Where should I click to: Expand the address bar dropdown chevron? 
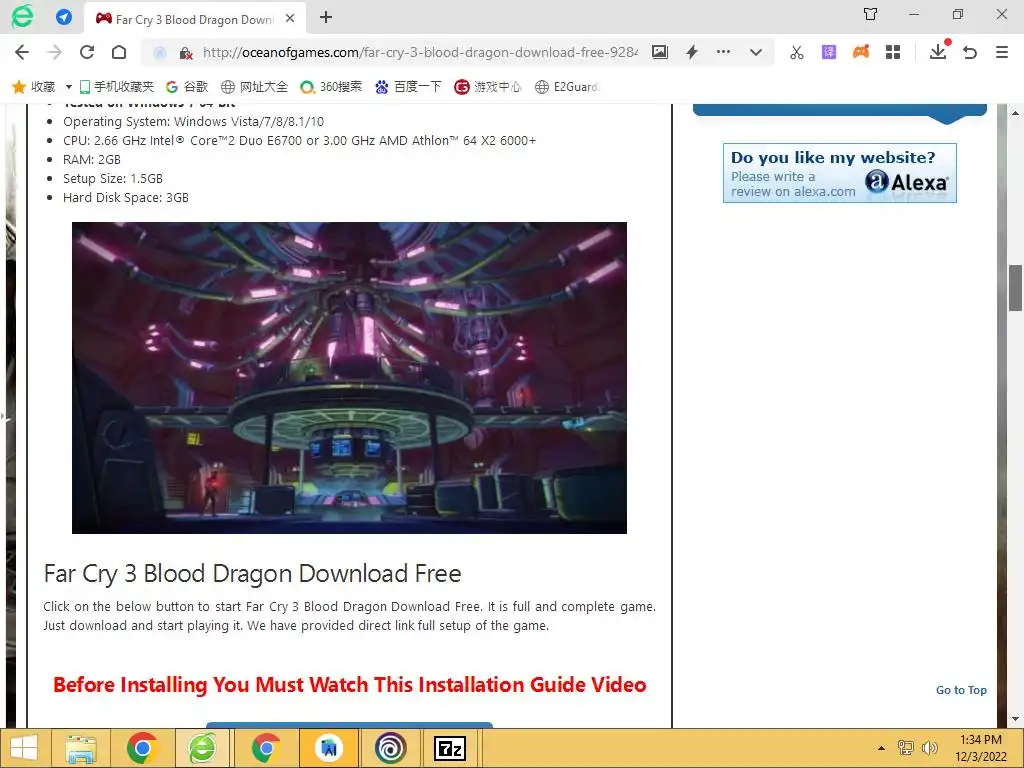tap(756, 52)
